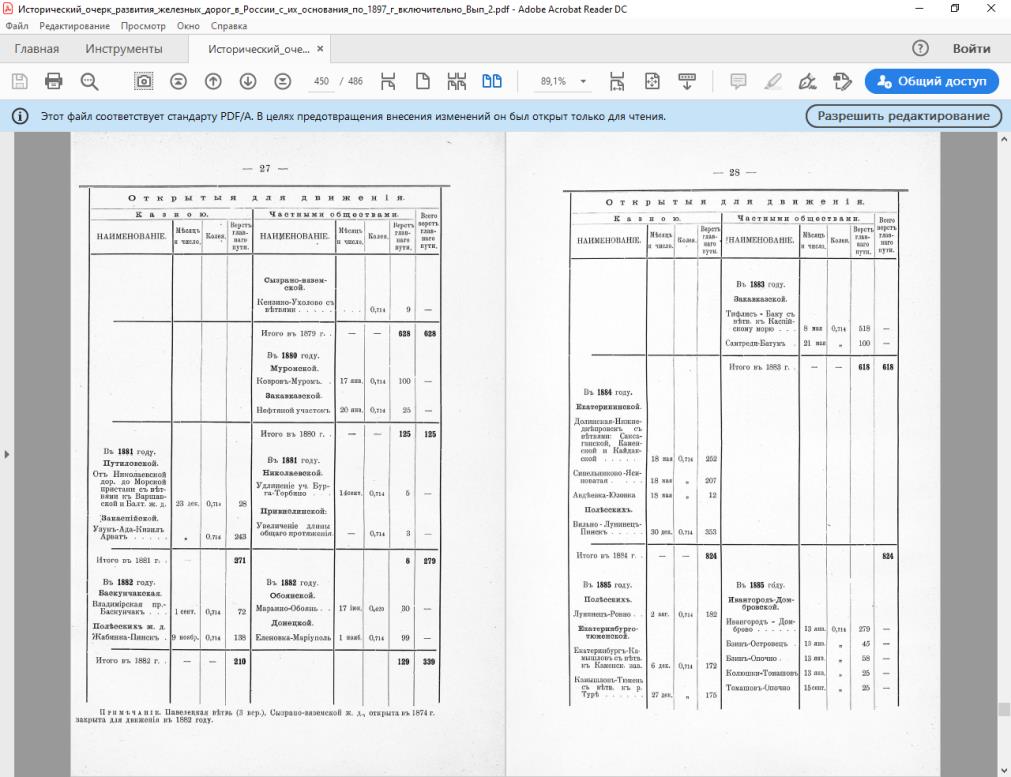This screenshot has height=777, width=1011.
Task: Switch to the Инструменты tab
Action: pos(124,49)
